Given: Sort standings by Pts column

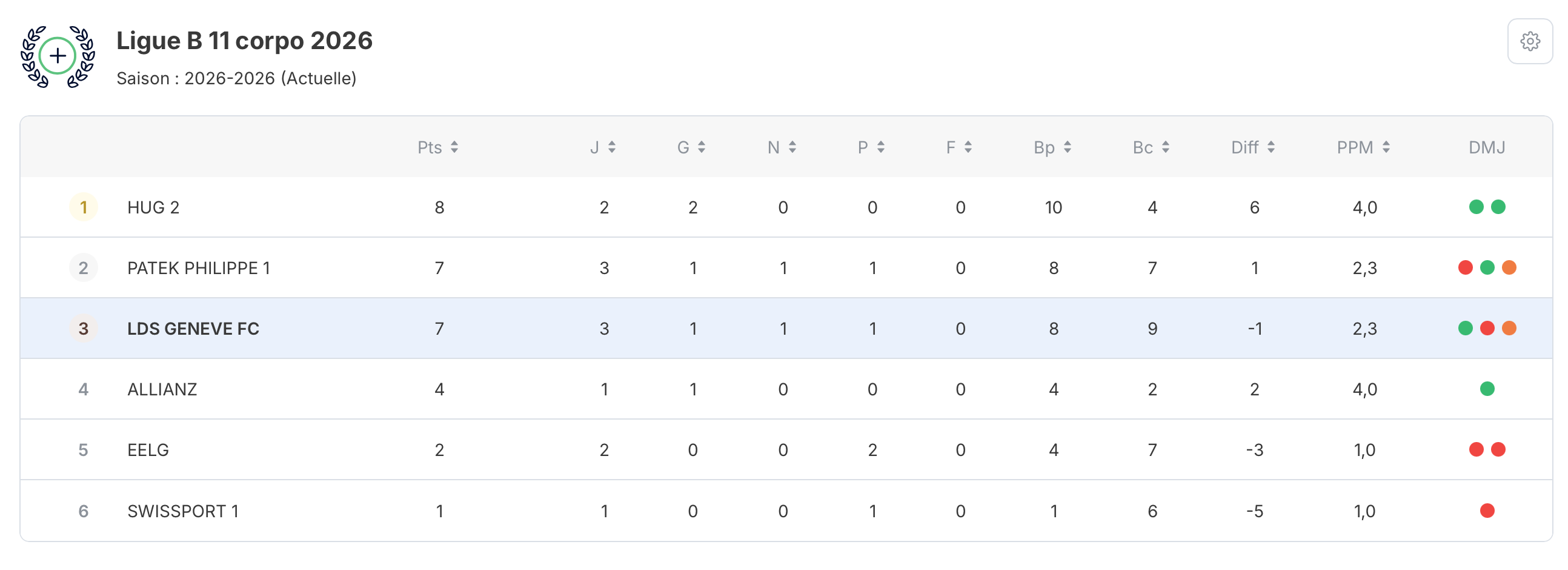Looking at the screenshot, I should point(438,147).
